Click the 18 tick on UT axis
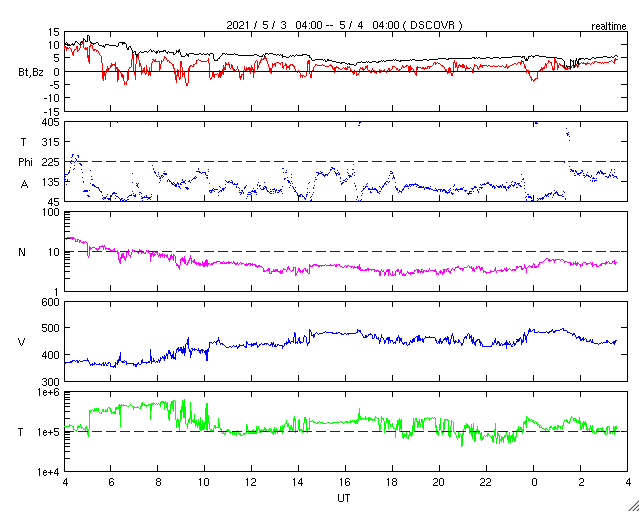Viewport: 640px width, 512px height. [x=393, y=483]
